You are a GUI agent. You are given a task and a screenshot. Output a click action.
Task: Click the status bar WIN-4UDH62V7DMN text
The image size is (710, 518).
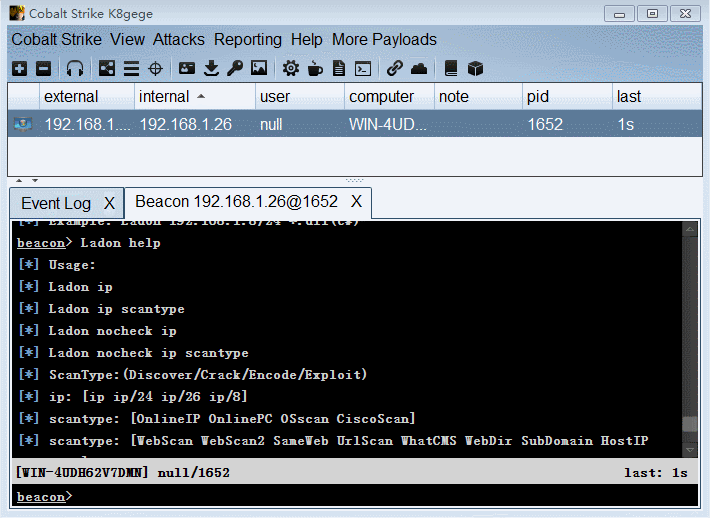coord(82,473)
